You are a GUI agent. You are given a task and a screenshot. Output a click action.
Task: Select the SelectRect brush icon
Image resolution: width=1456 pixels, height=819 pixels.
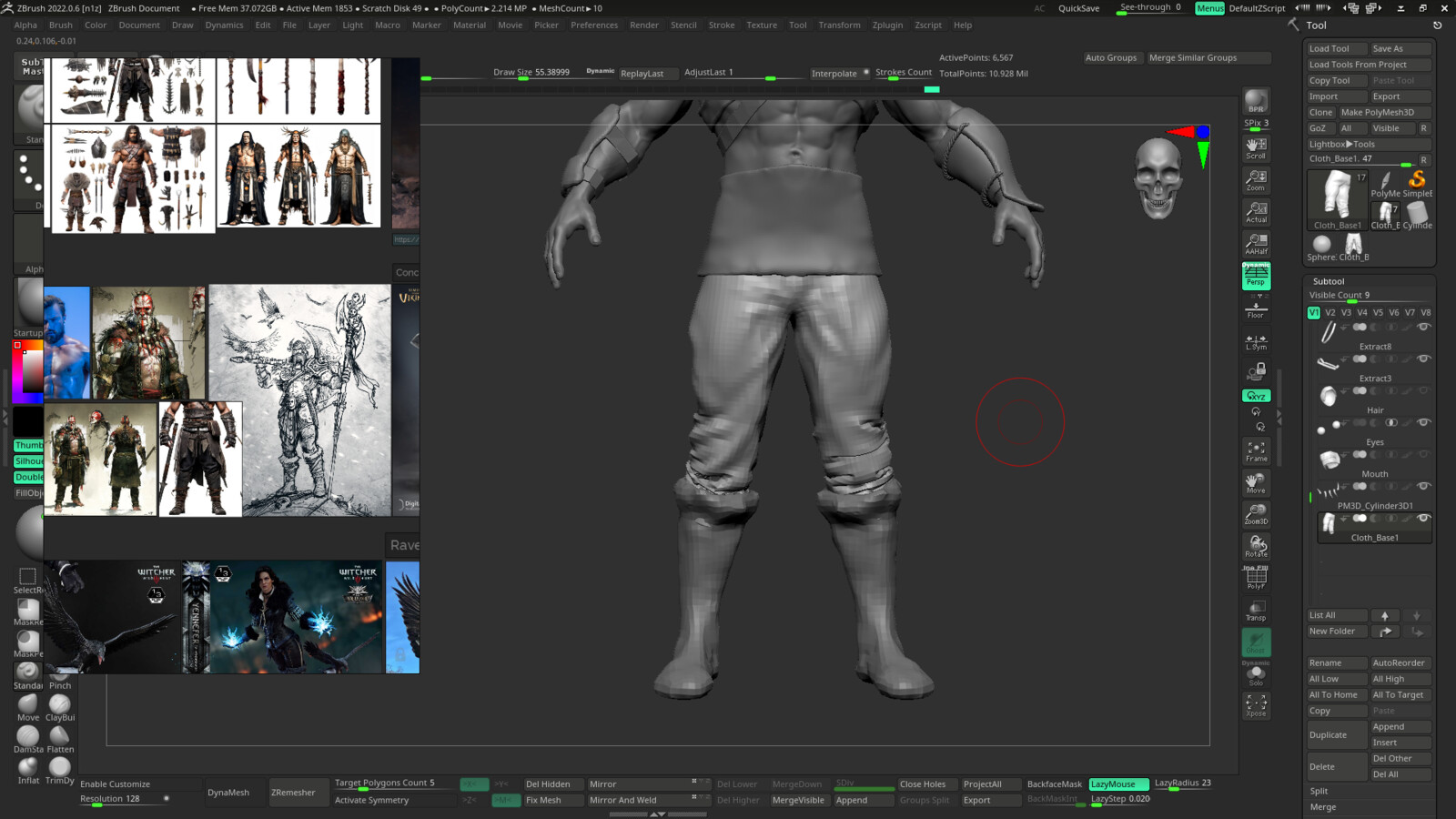point(28,580)
